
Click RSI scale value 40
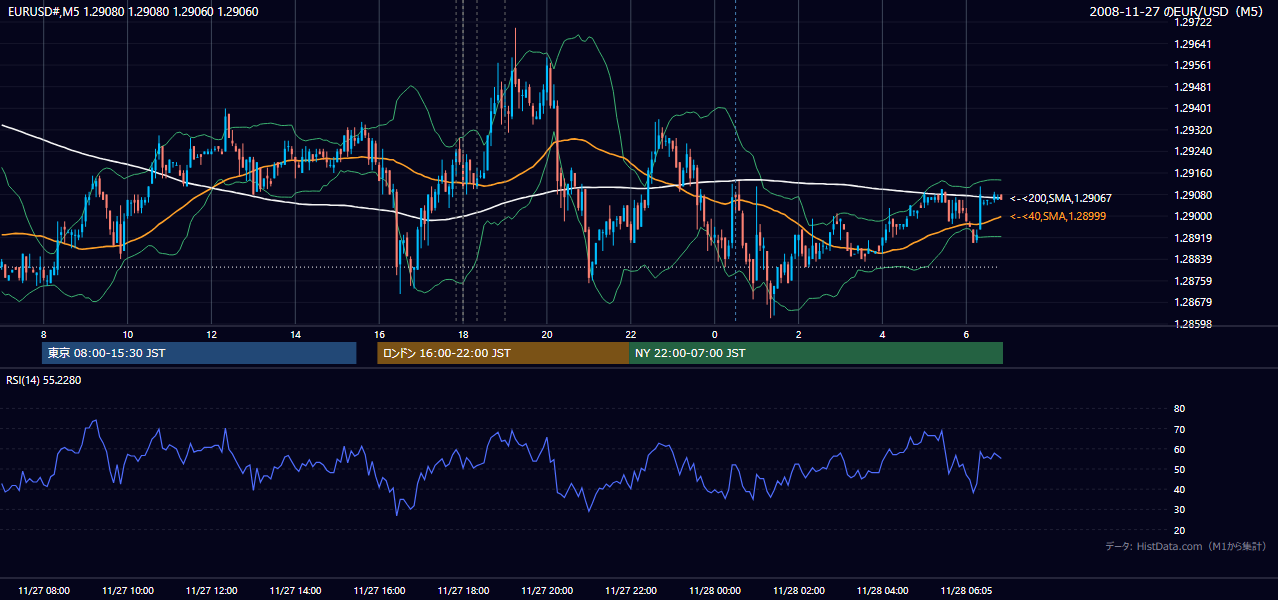[x=1179, y=489]
